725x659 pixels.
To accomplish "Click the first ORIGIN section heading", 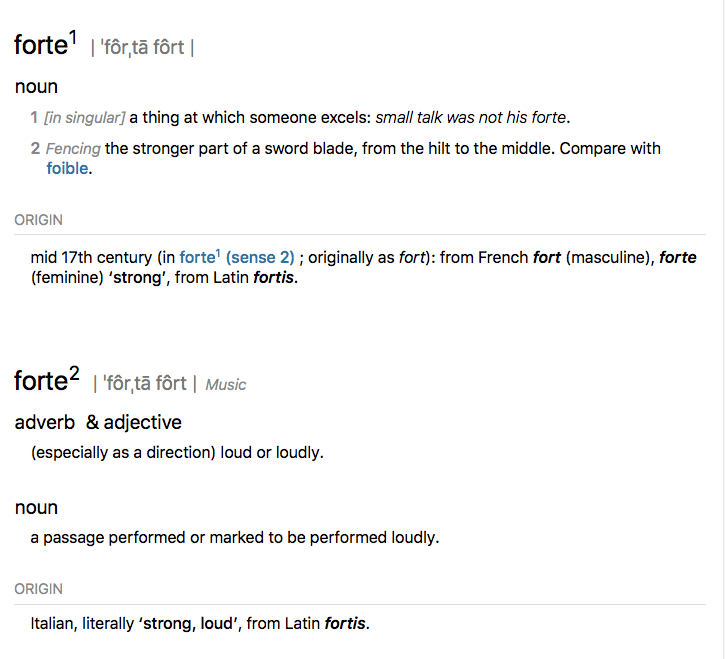I will (x=38, y=220).
